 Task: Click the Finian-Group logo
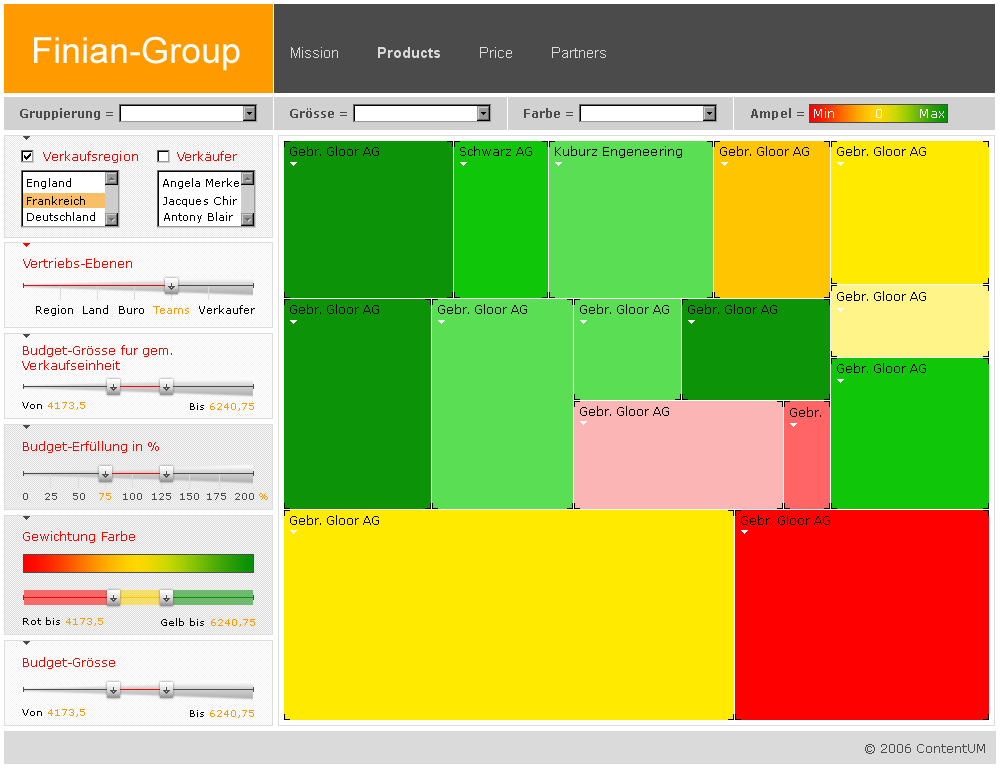click(x=136, y=51)
